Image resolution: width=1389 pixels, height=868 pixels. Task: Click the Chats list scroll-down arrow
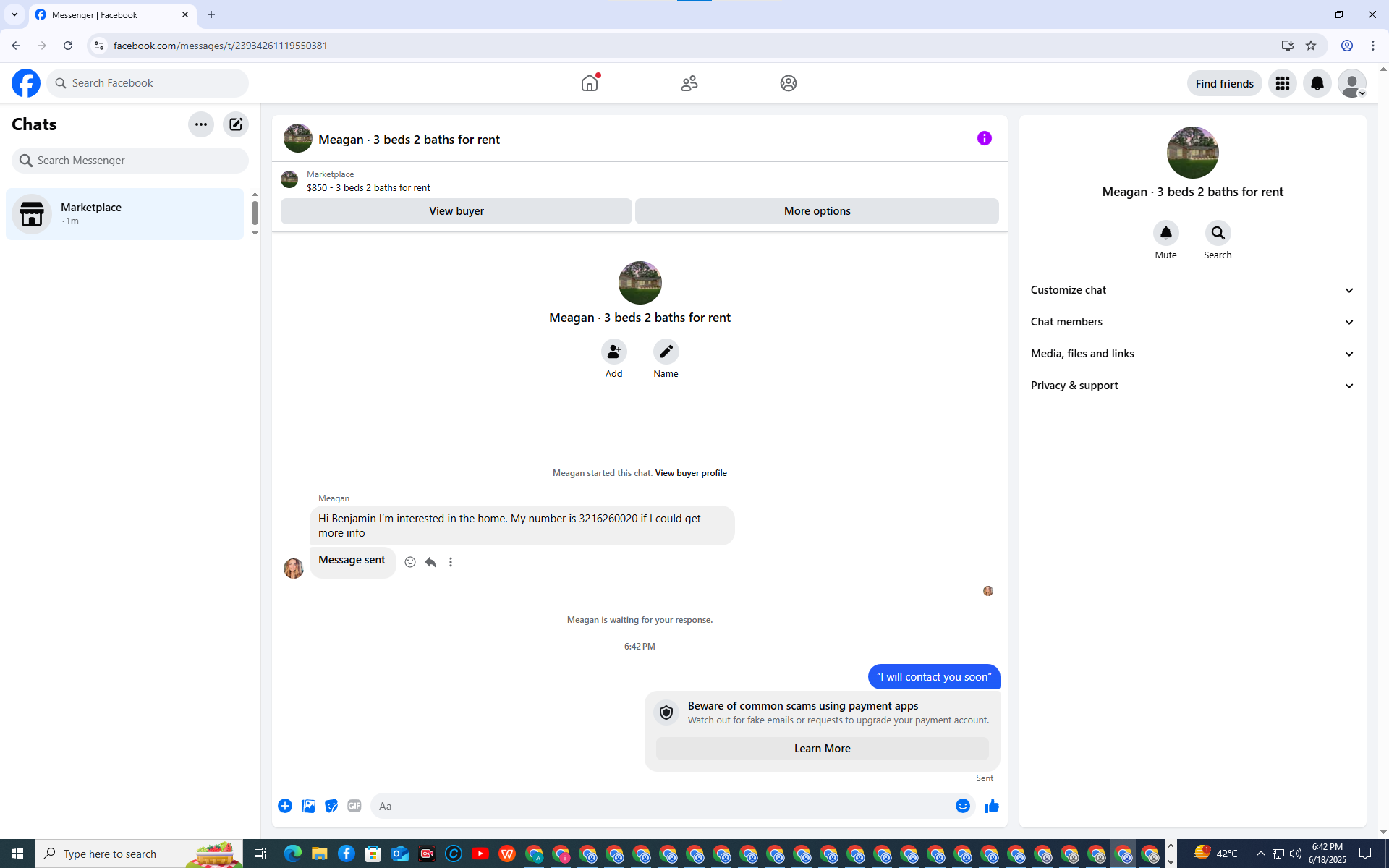[x=255, y=234]
